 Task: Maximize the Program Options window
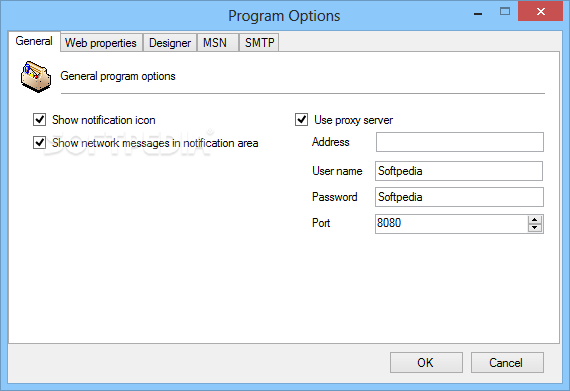505,12
